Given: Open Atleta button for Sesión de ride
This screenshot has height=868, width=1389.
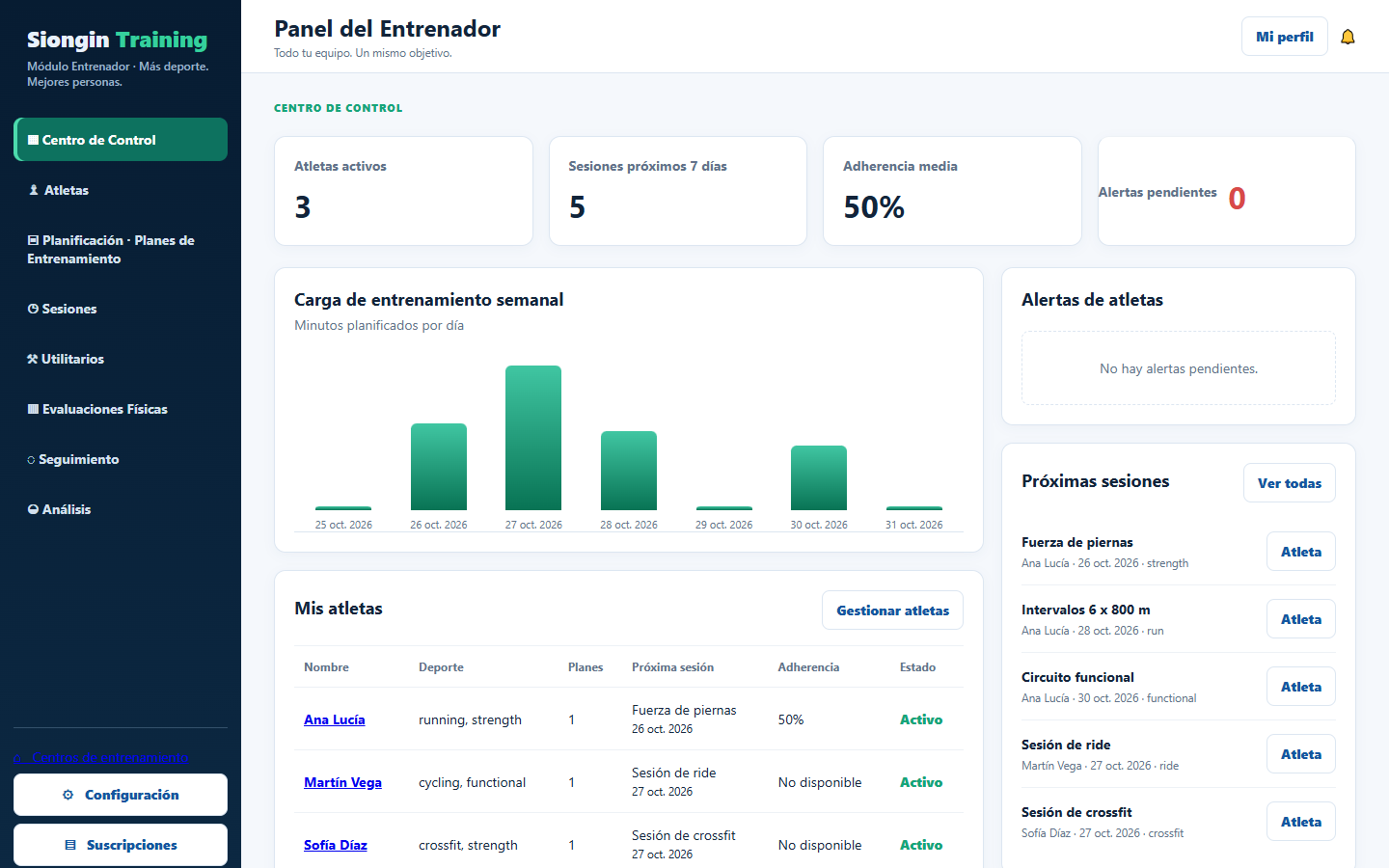Looking at the screenshot, I should (x=1301, y=754).
